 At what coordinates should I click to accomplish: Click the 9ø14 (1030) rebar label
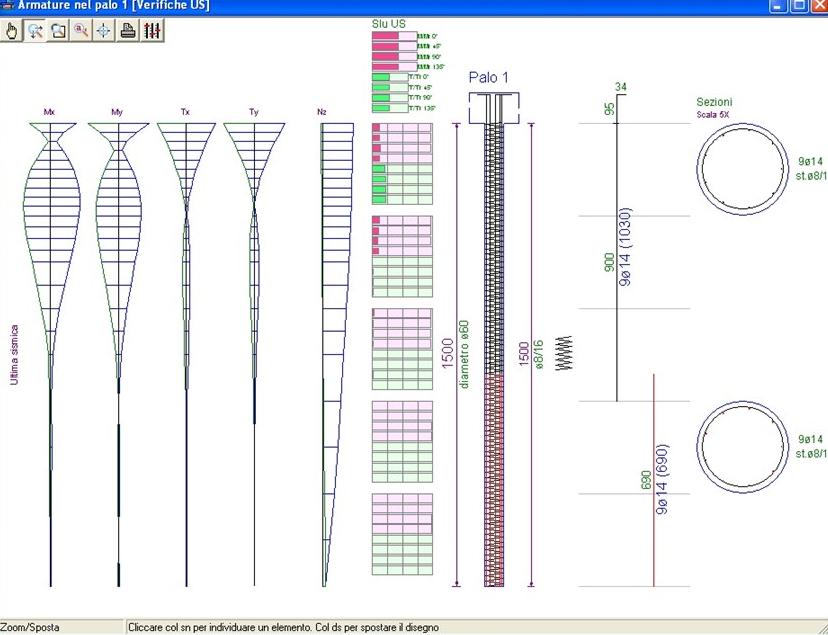tap(627, 261)
